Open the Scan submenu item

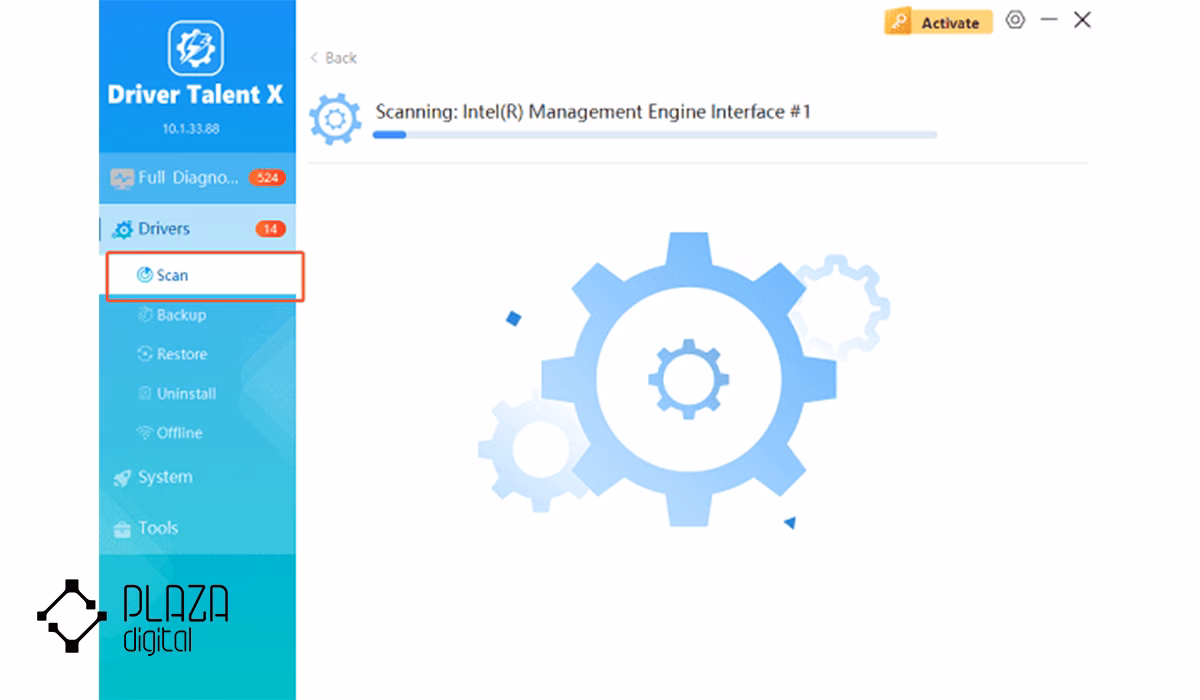pos(205,276)
